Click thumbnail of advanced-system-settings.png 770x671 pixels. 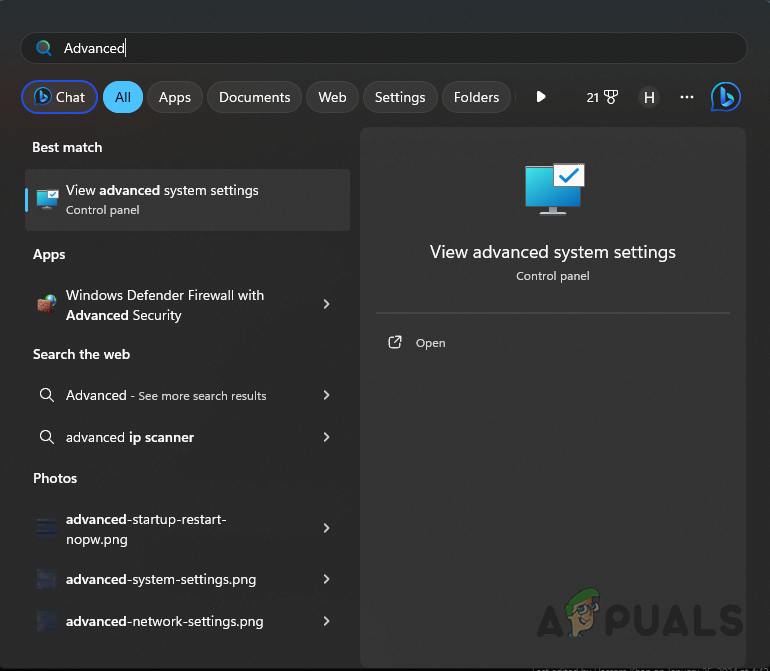[47, 579]
